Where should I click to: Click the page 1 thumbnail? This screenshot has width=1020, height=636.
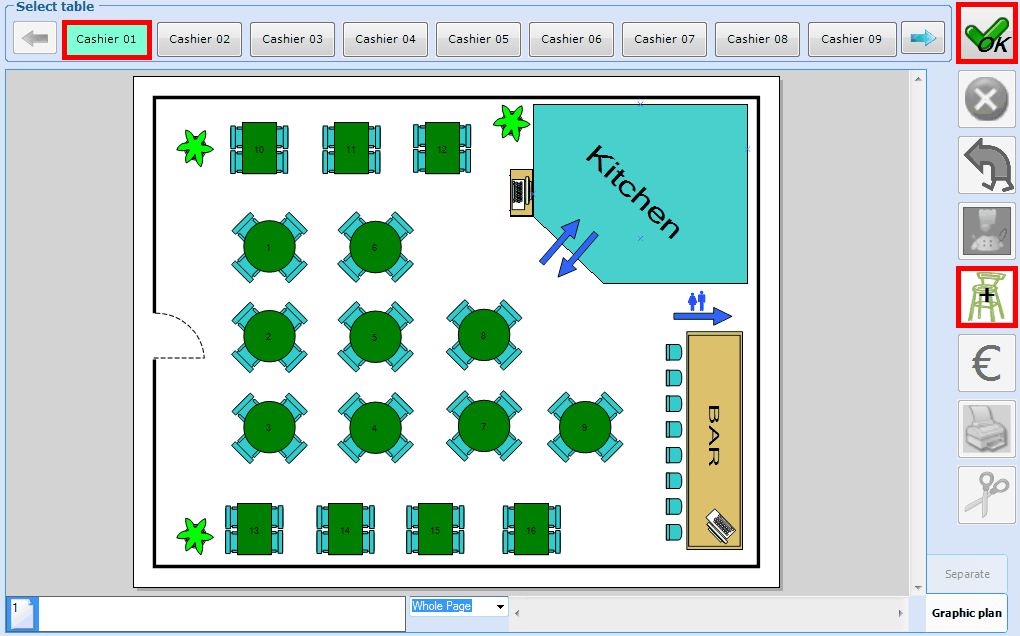[22, 614]
